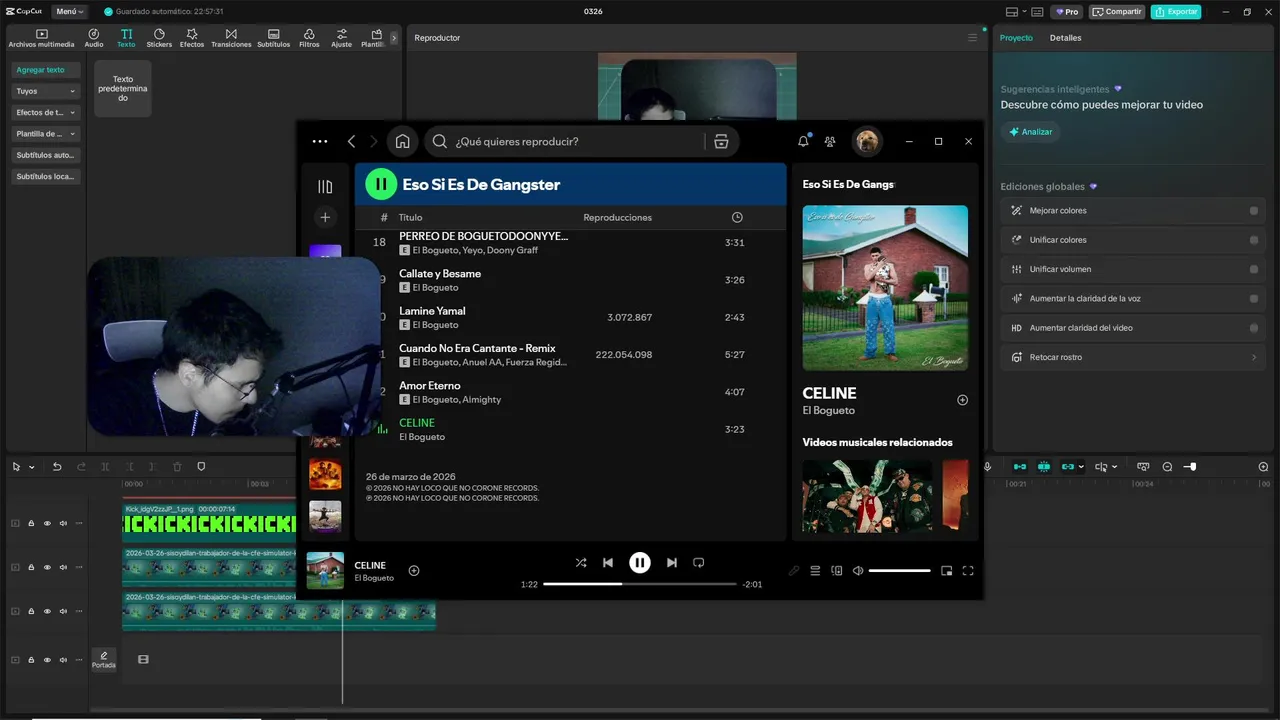Mute Spotify with the speaker icon
Image resolution: width=1280 pixels, height=720 pixels.
click(x=858, y=571)
